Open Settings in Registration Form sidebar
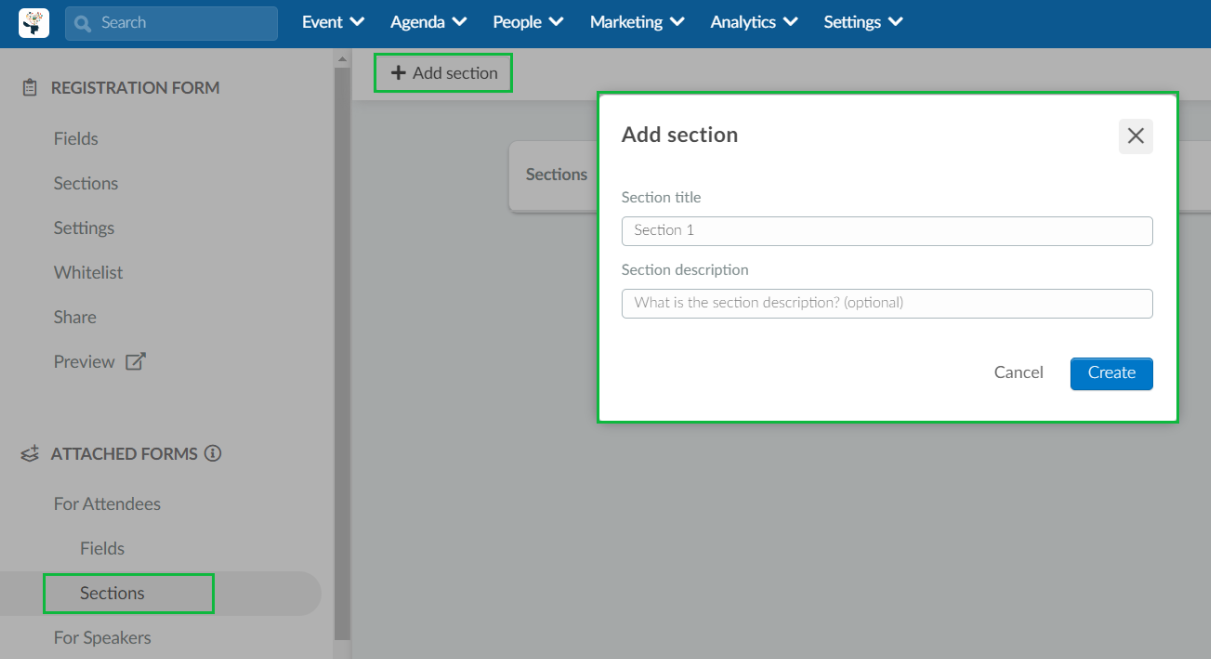This screenshot has height=659, width=1211. coord(84,228)
